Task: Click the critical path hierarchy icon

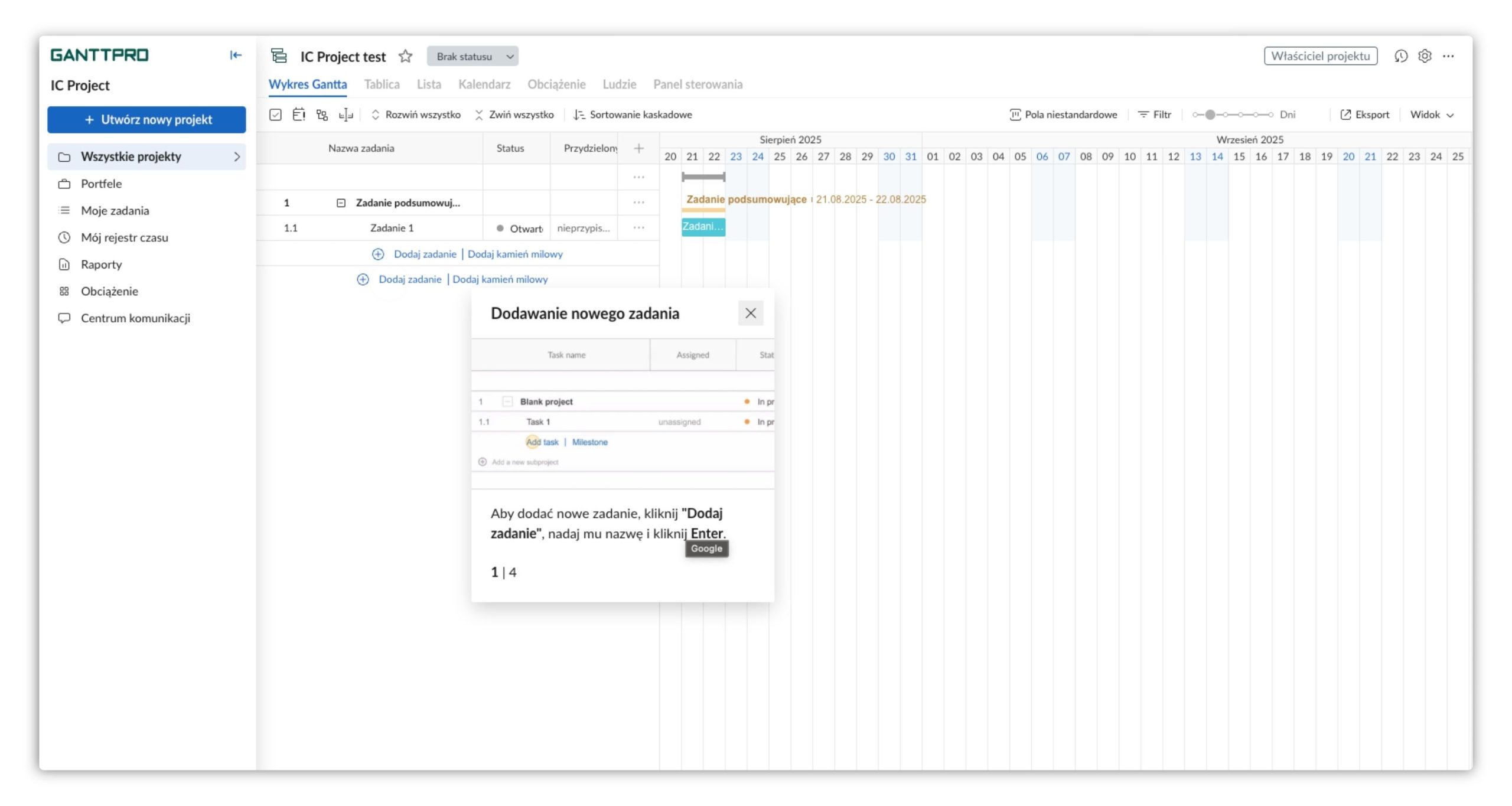Action: 322,115
